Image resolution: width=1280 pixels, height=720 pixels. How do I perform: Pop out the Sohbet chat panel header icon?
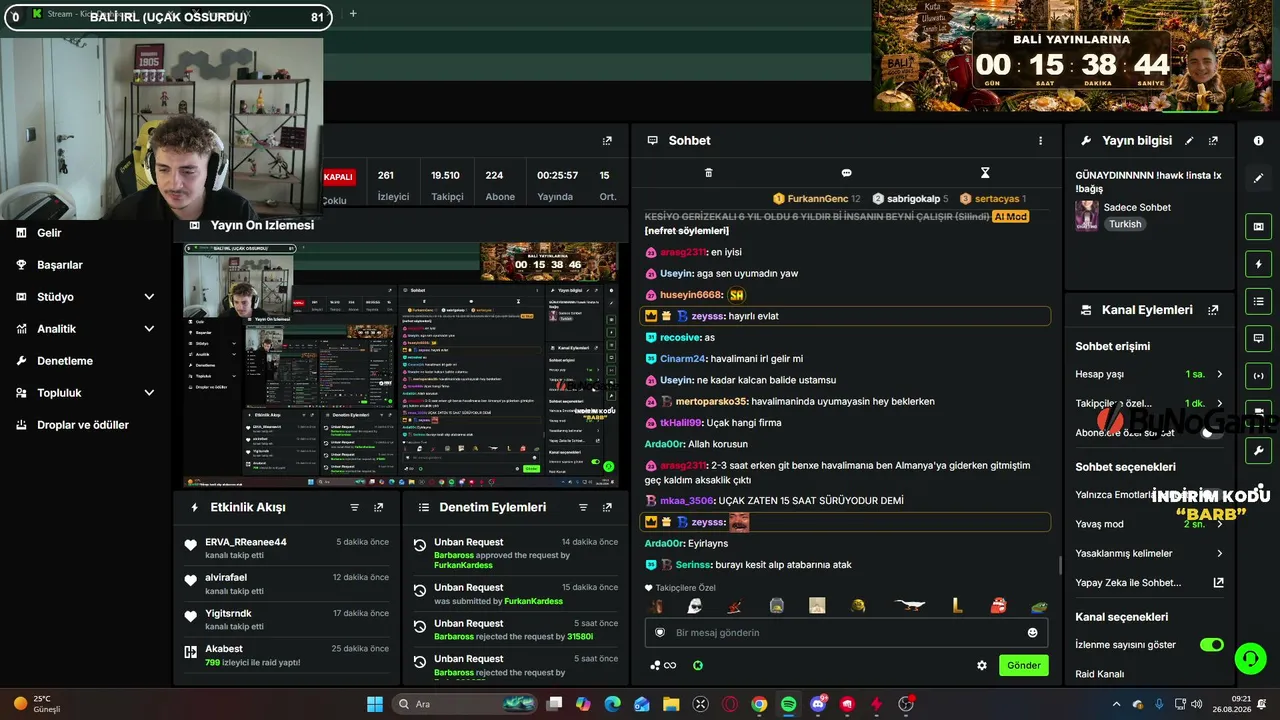(652, 141)
